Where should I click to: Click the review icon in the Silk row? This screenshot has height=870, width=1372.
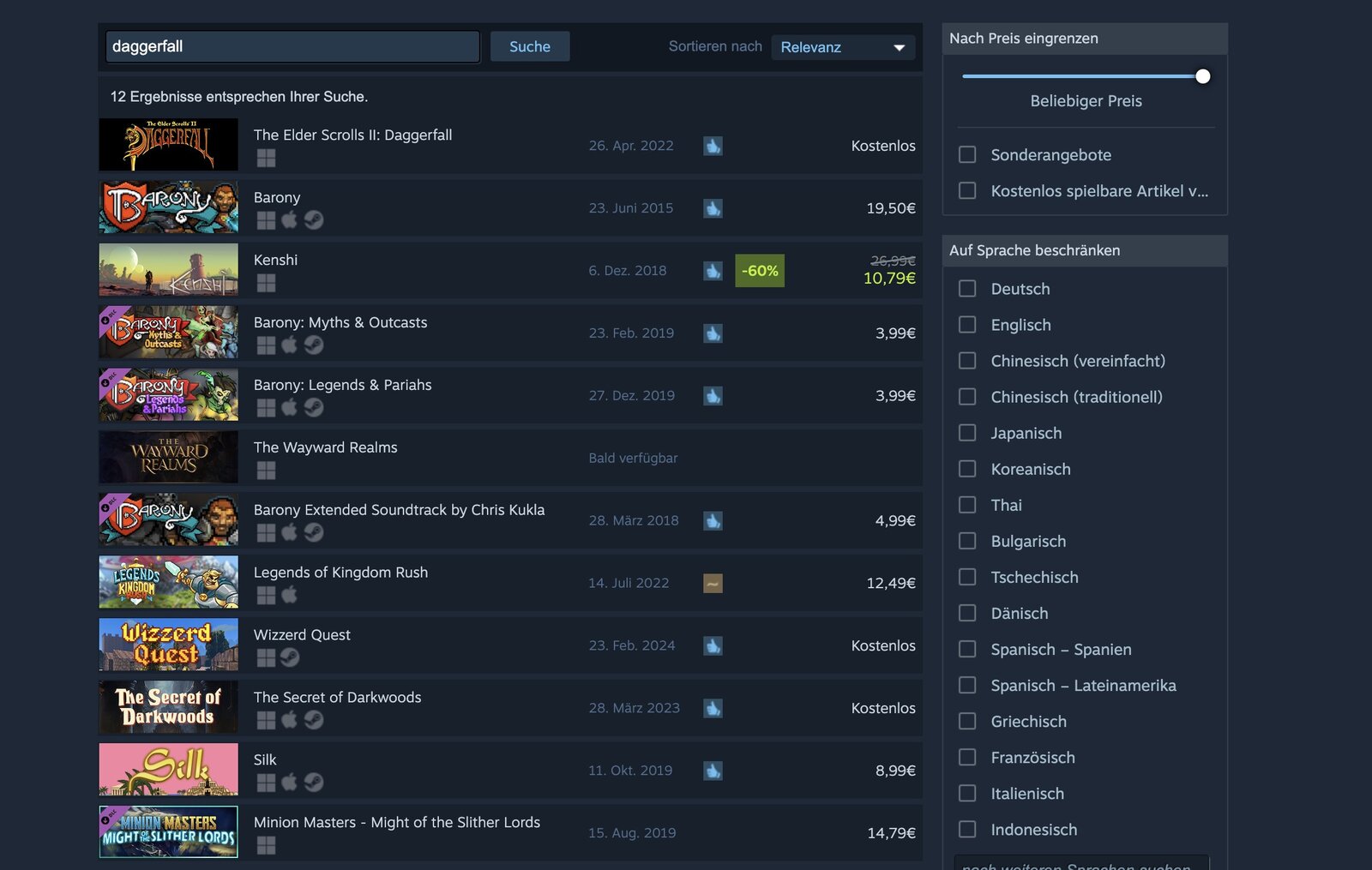(713, 771)
